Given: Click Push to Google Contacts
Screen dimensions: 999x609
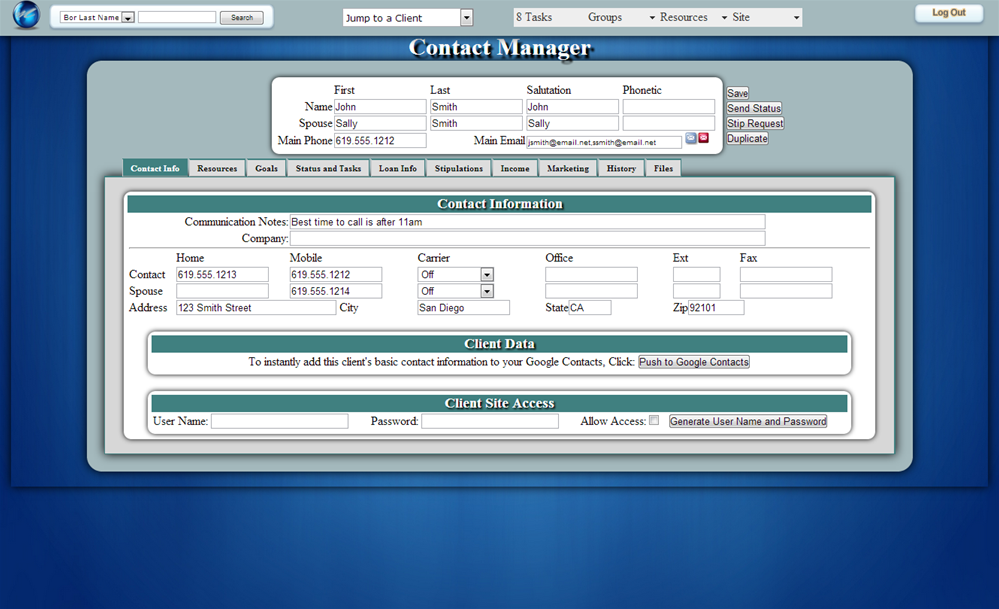Looking at the screenshot, I should tap(694, 362).
